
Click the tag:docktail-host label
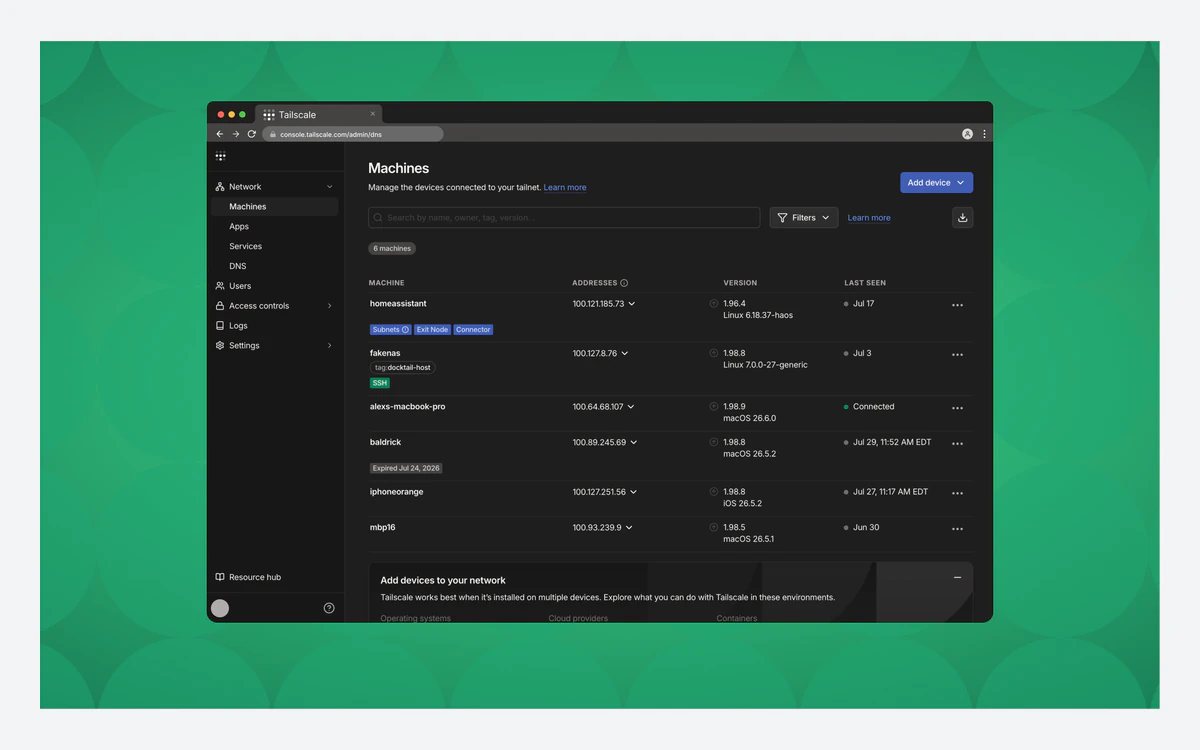click(x=403, y=368)
